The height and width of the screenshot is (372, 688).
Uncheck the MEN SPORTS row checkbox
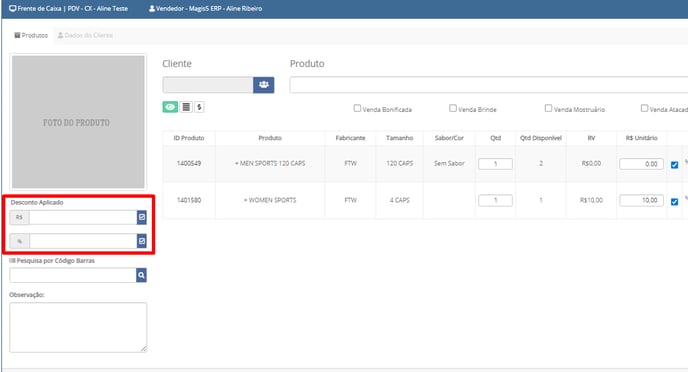tap(674, 165)
